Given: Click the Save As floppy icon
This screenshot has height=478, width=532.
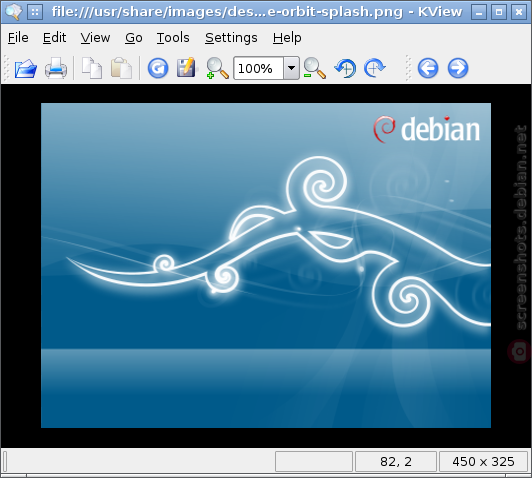Looking at the screenshot, I should tap(186, 68).
